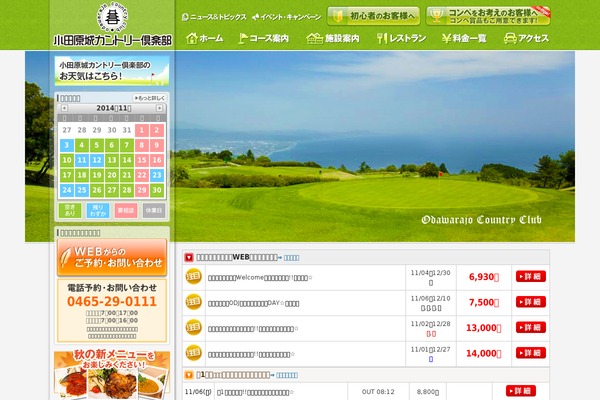This screenshot has width=600, height=400.
Task: Select November 26 on the calendar
Action: (x=97, y=190)
